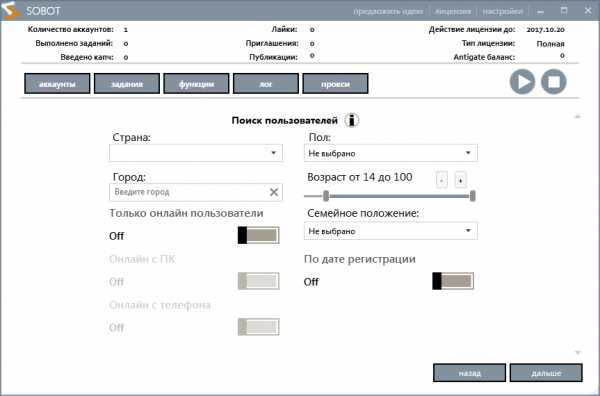Expand the Семейное положение dropdown
Screen dimensions: 600x396
tap(391, 231)
